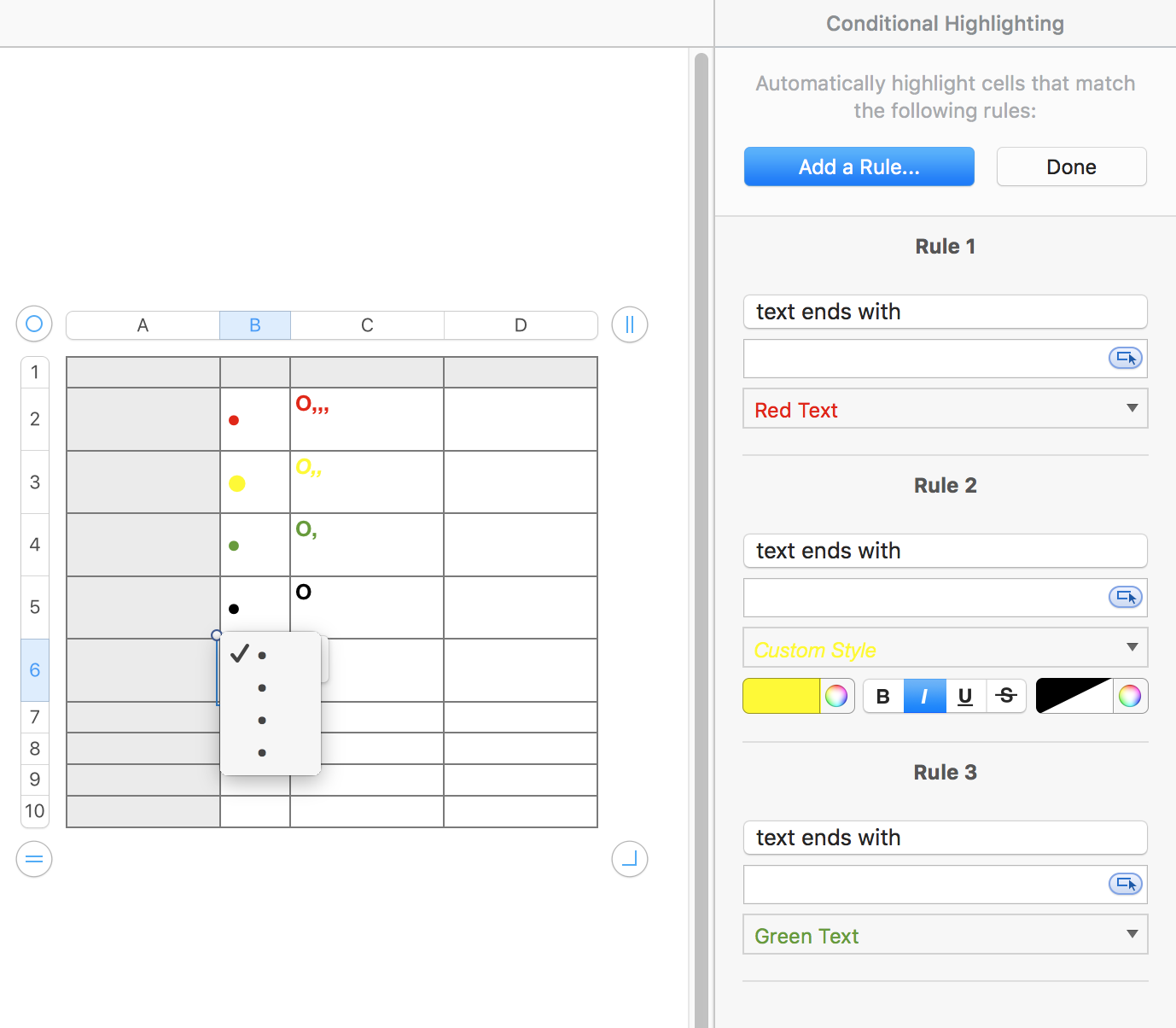
Task: Click the Add a Rule... button
Action: (859, 166)
